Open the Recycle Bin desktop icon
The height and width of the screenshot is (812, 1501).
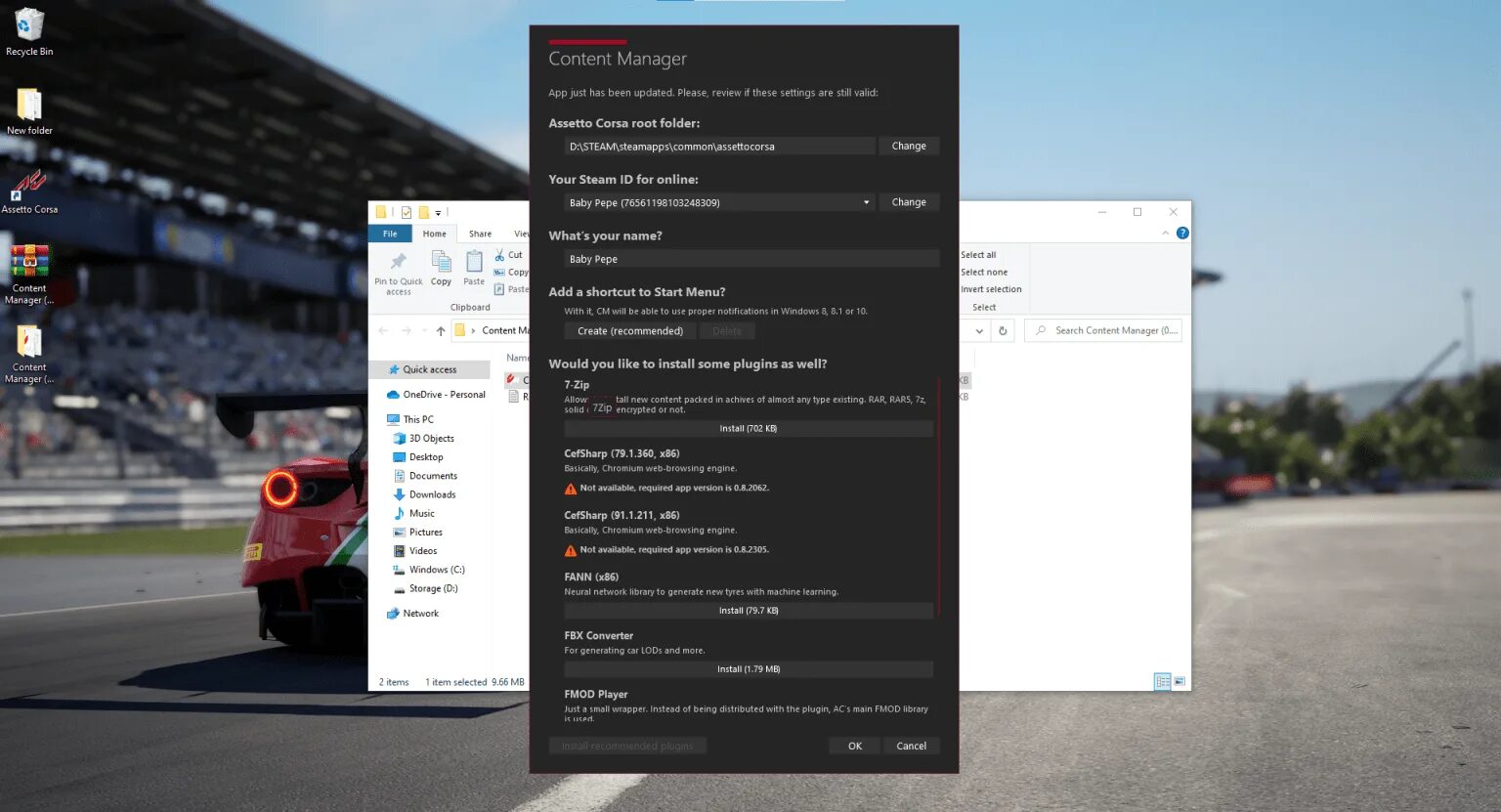click(x=29, y=32)
